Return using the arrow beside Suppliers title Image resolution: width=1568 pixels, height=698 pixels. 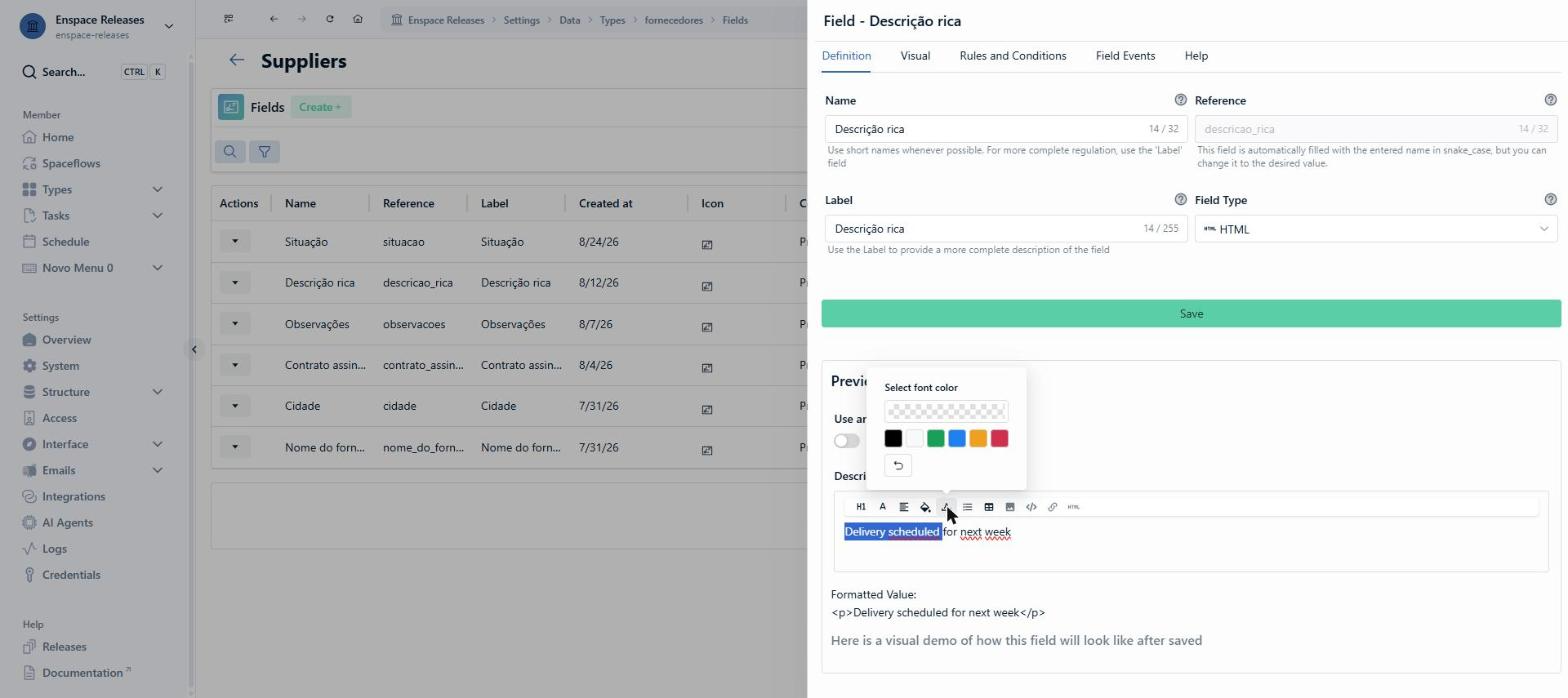[x=237, y=61]
